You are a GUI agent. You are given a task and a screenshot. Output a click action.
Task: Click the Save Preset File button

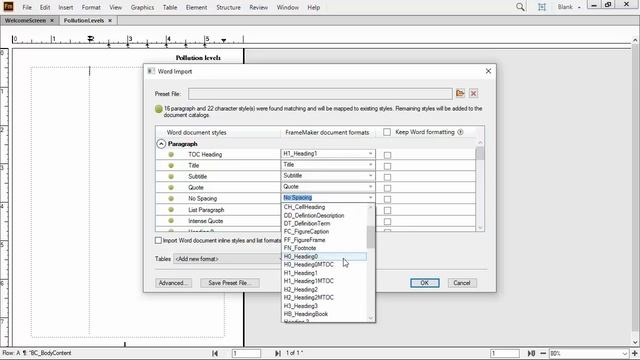pyautogui.click(x=229, y=283)
